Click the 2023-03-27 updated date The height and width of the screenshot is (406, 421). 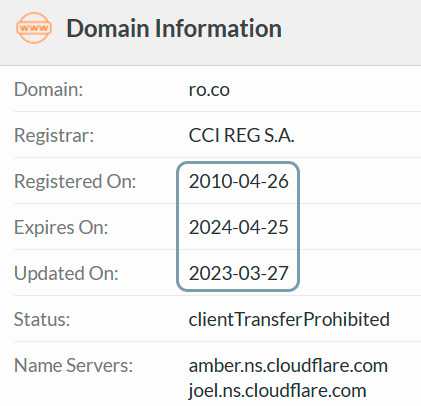[238, 273]
